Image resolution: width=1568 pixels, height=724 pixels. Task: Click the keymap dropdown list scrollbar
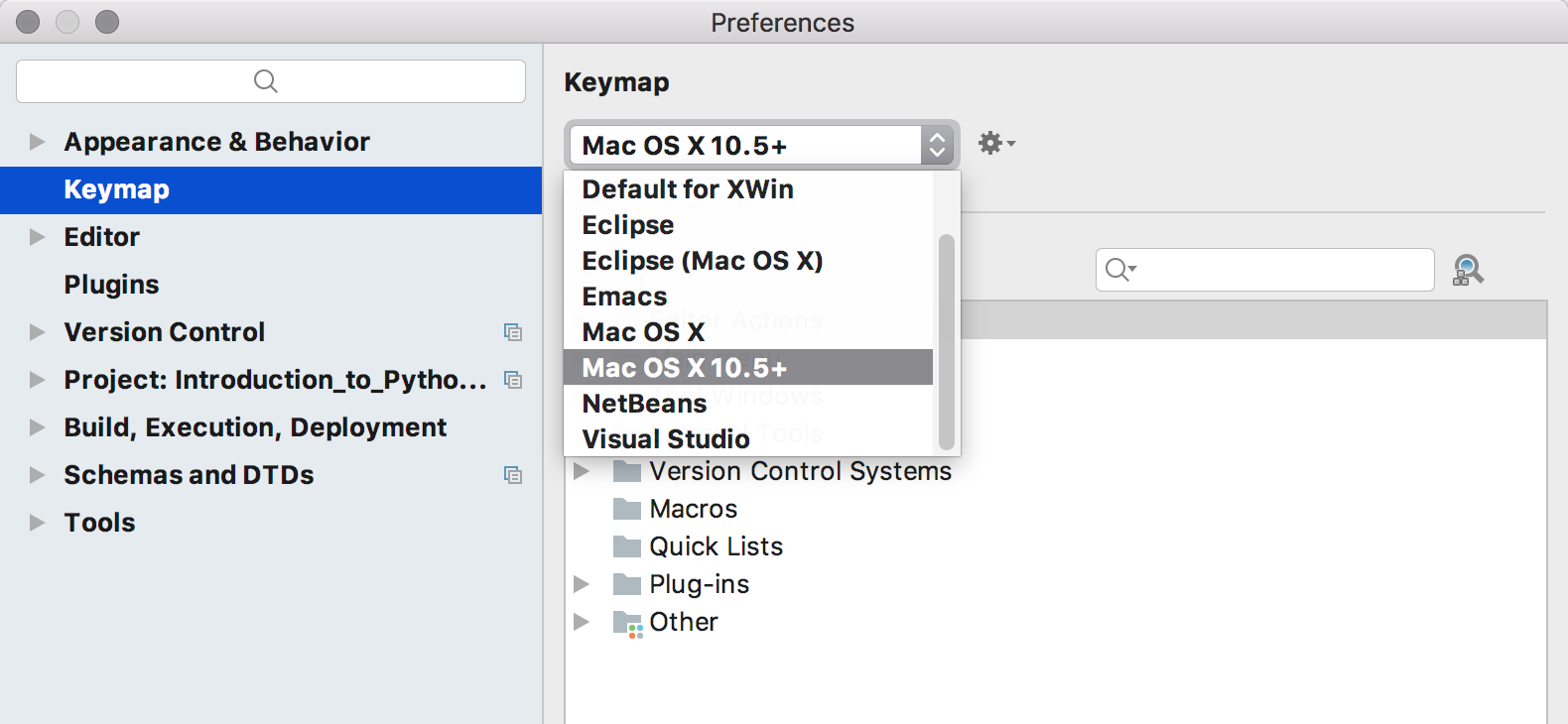coord(946,342)
